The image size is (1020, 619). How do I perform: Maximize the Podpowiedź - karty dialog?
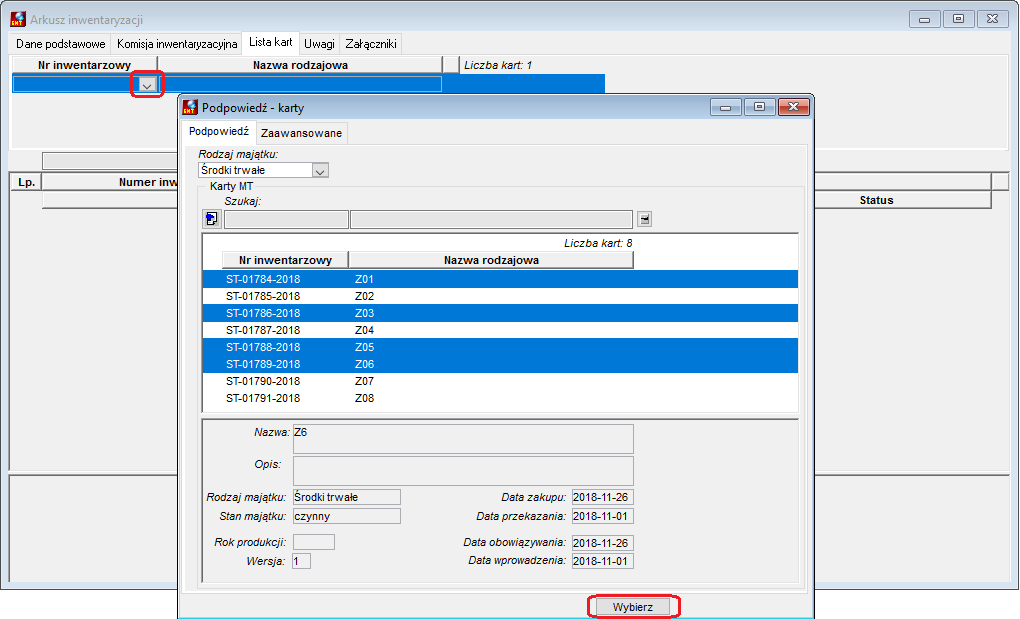759,107
